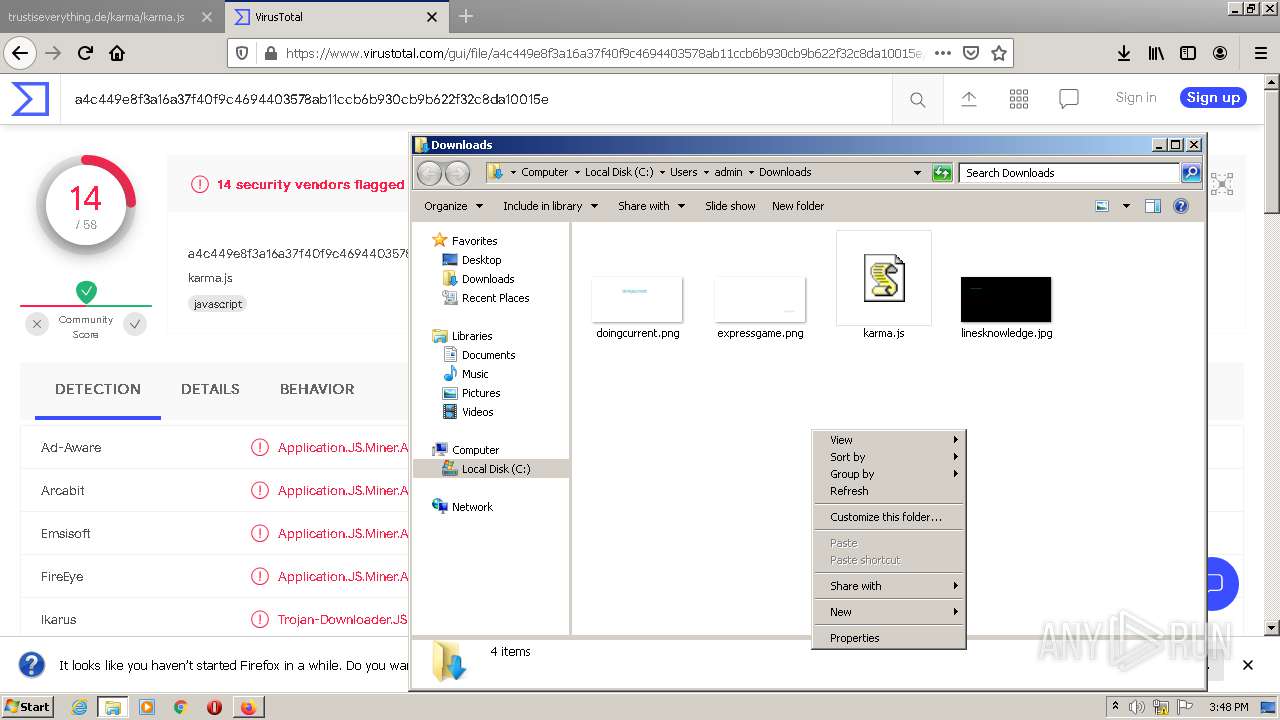Go to the Firefox home page
This screenshot has height=720, width=1280.
(x=117, y=53)
